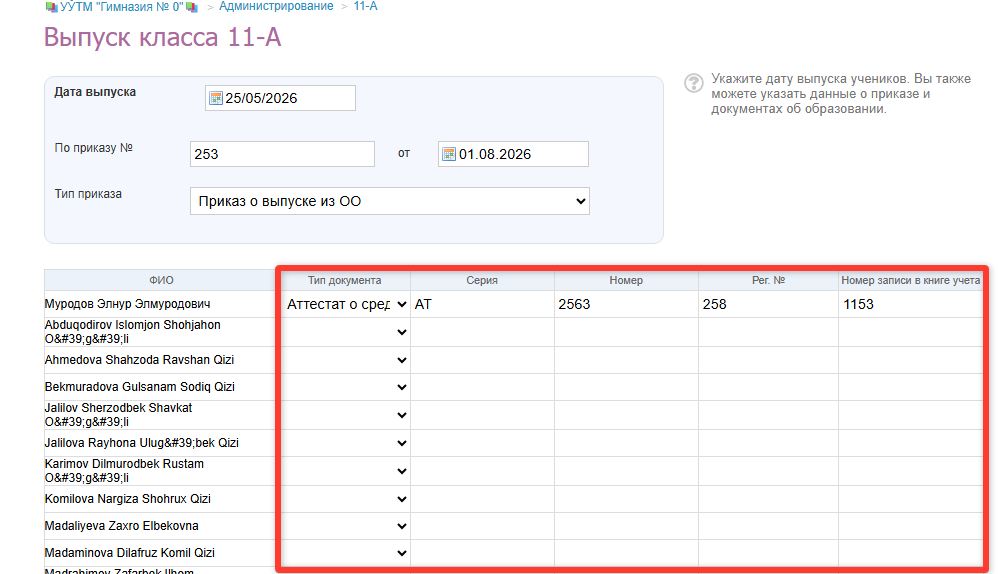This screenshot has height=574, width=1002.
Task: Click Номер записи в книге учета header
Action: [x=911, y=280]
